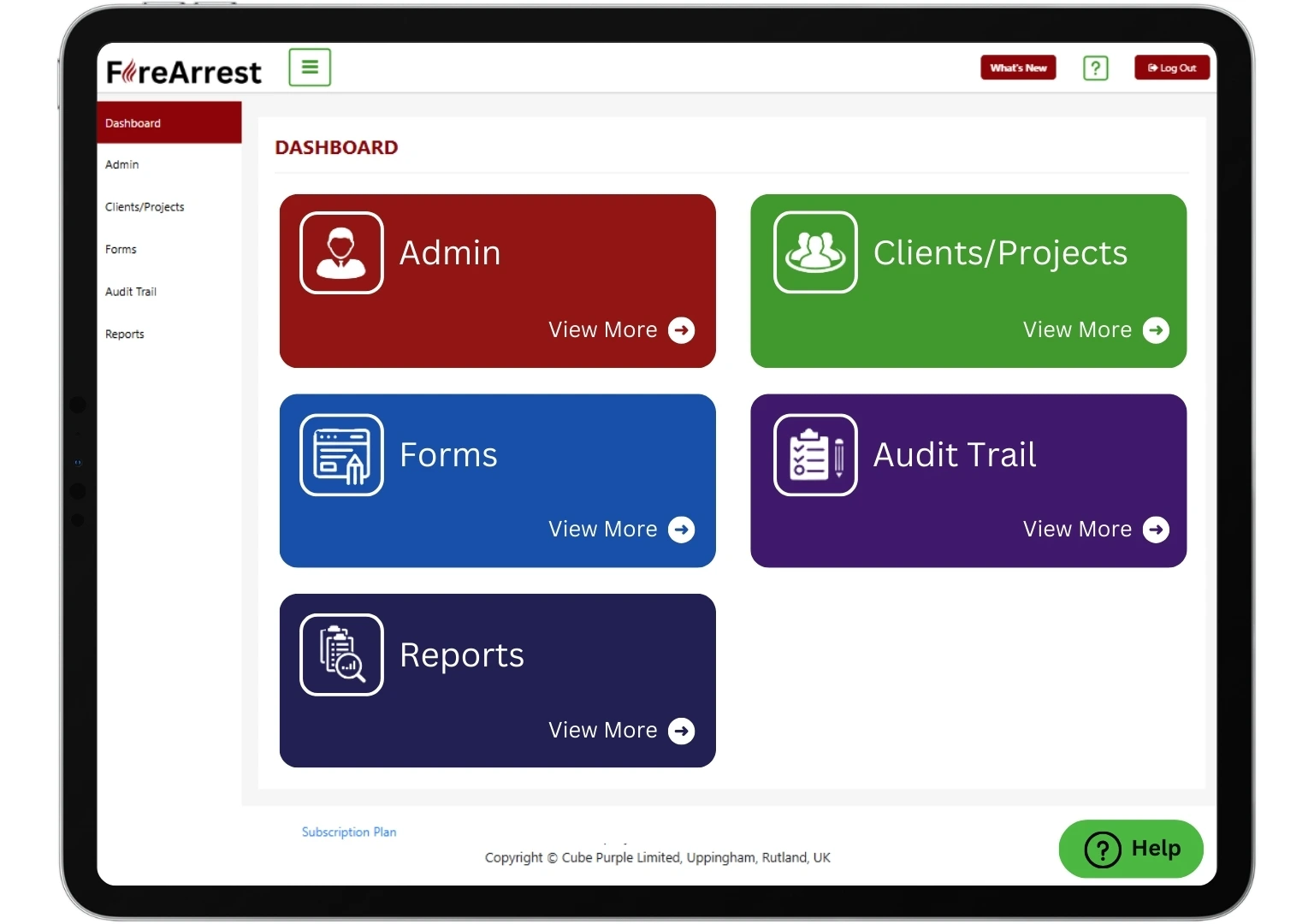Click the FireArrest logo
Viewport: 1314px width, 924px height.
pos(184,72)
